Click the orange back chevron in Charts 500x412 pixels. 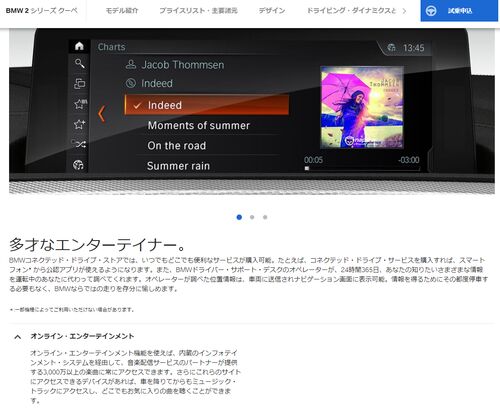click(101, 114)
